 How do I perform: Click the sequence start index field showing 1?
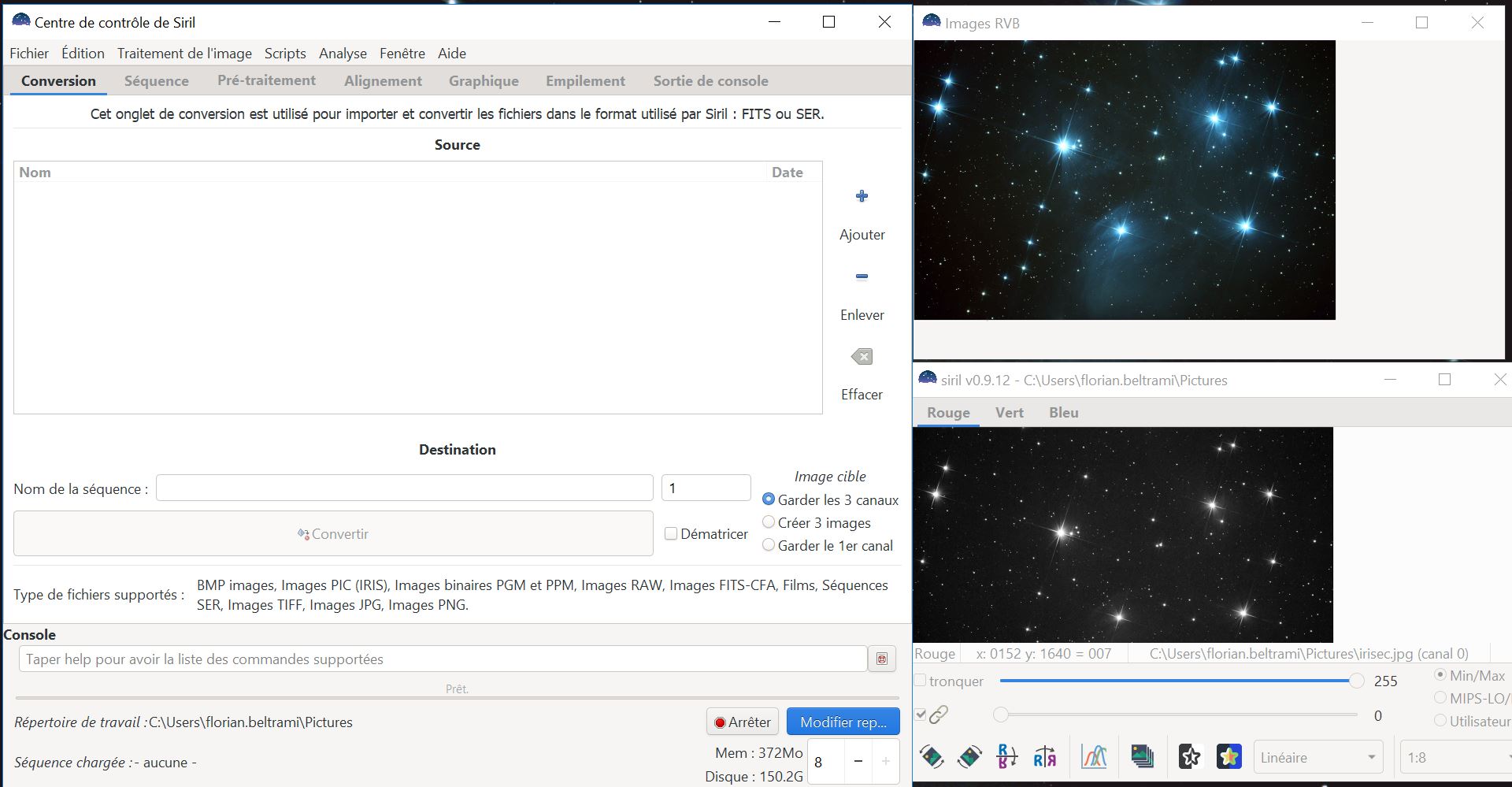[706, 488]
